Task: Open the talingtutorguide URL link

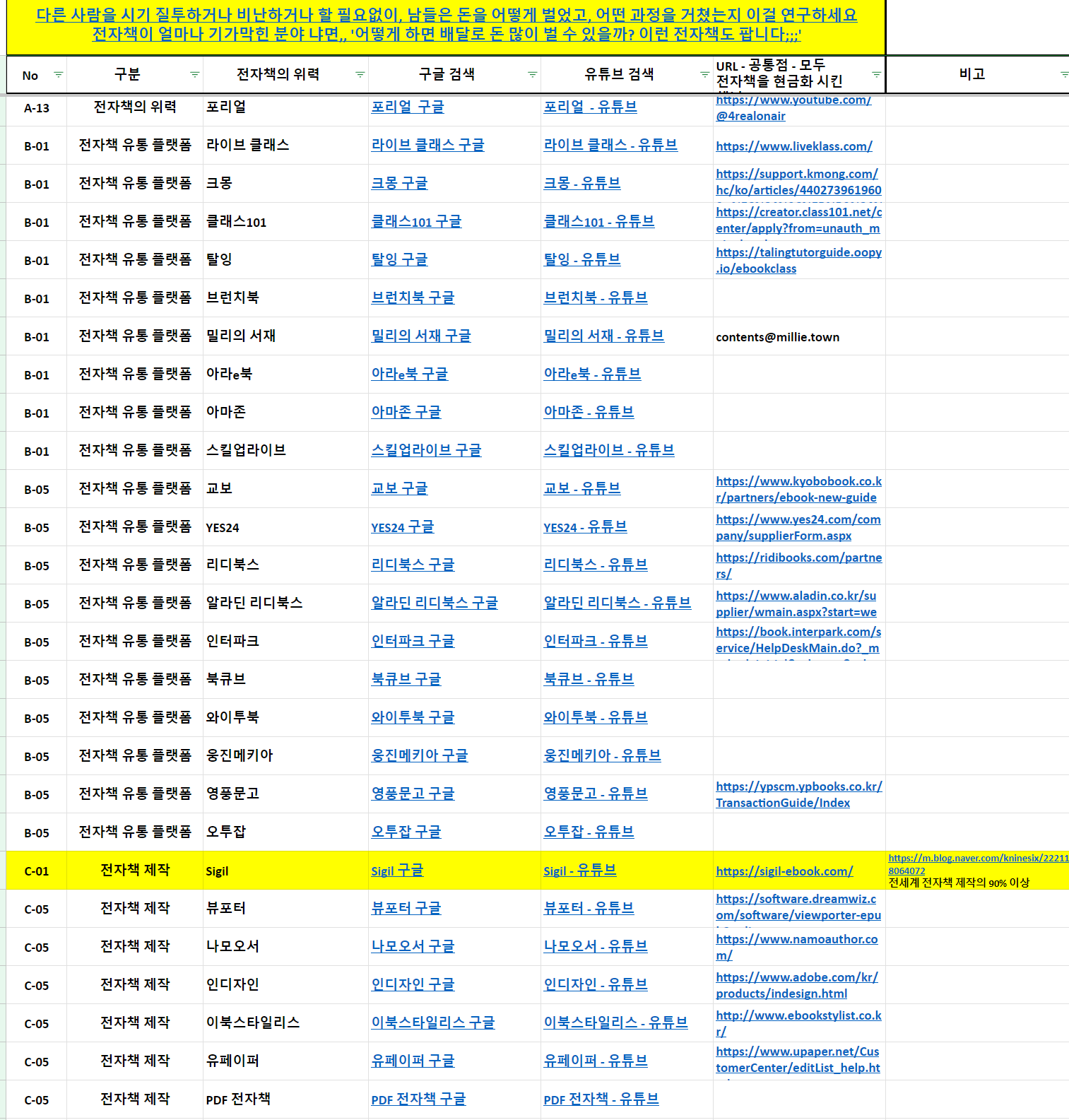Action: 798,260
